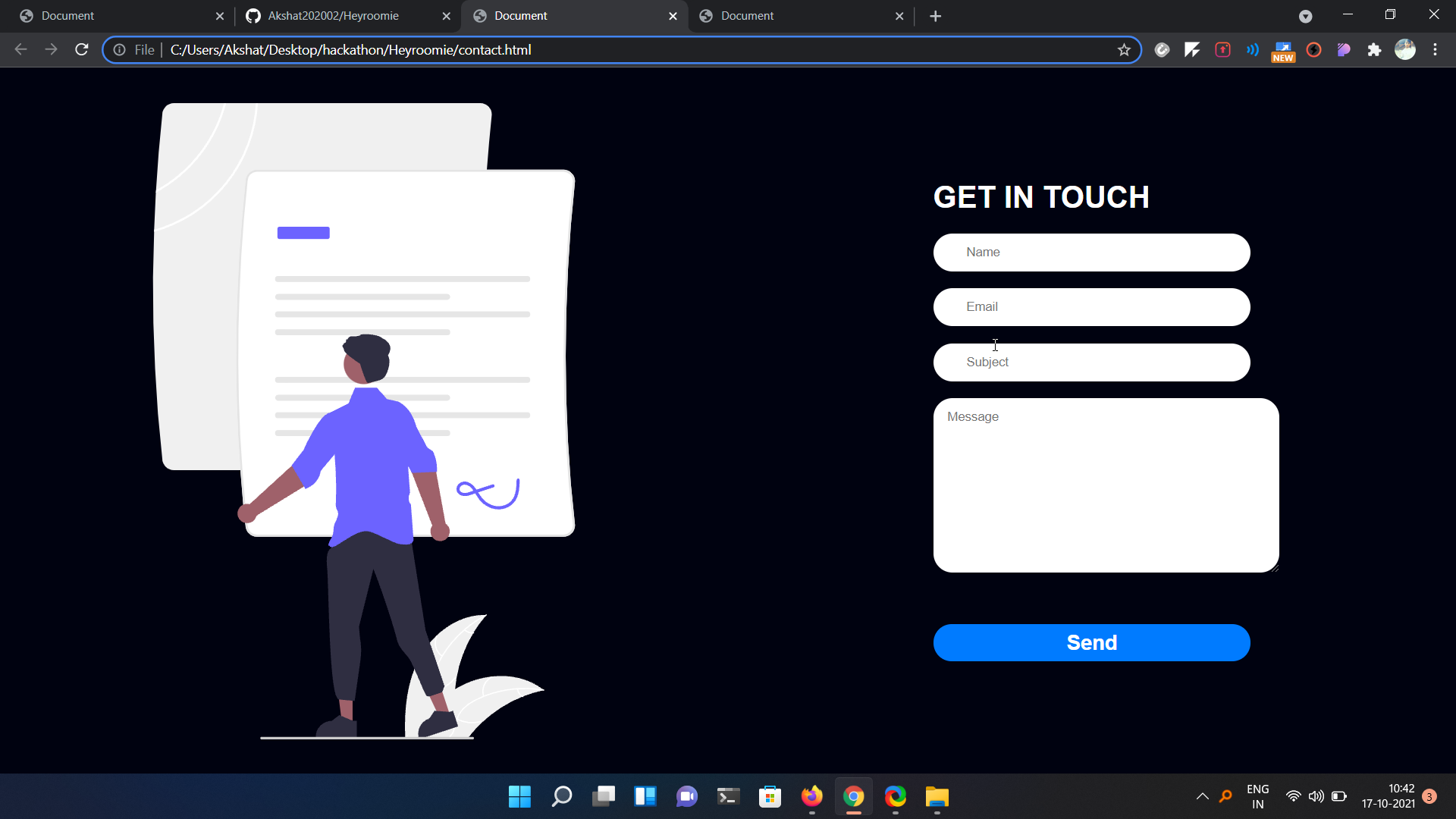The image size is (1456, 819).
Task: Focus the Email input field
Action: tap(1091, 307)
